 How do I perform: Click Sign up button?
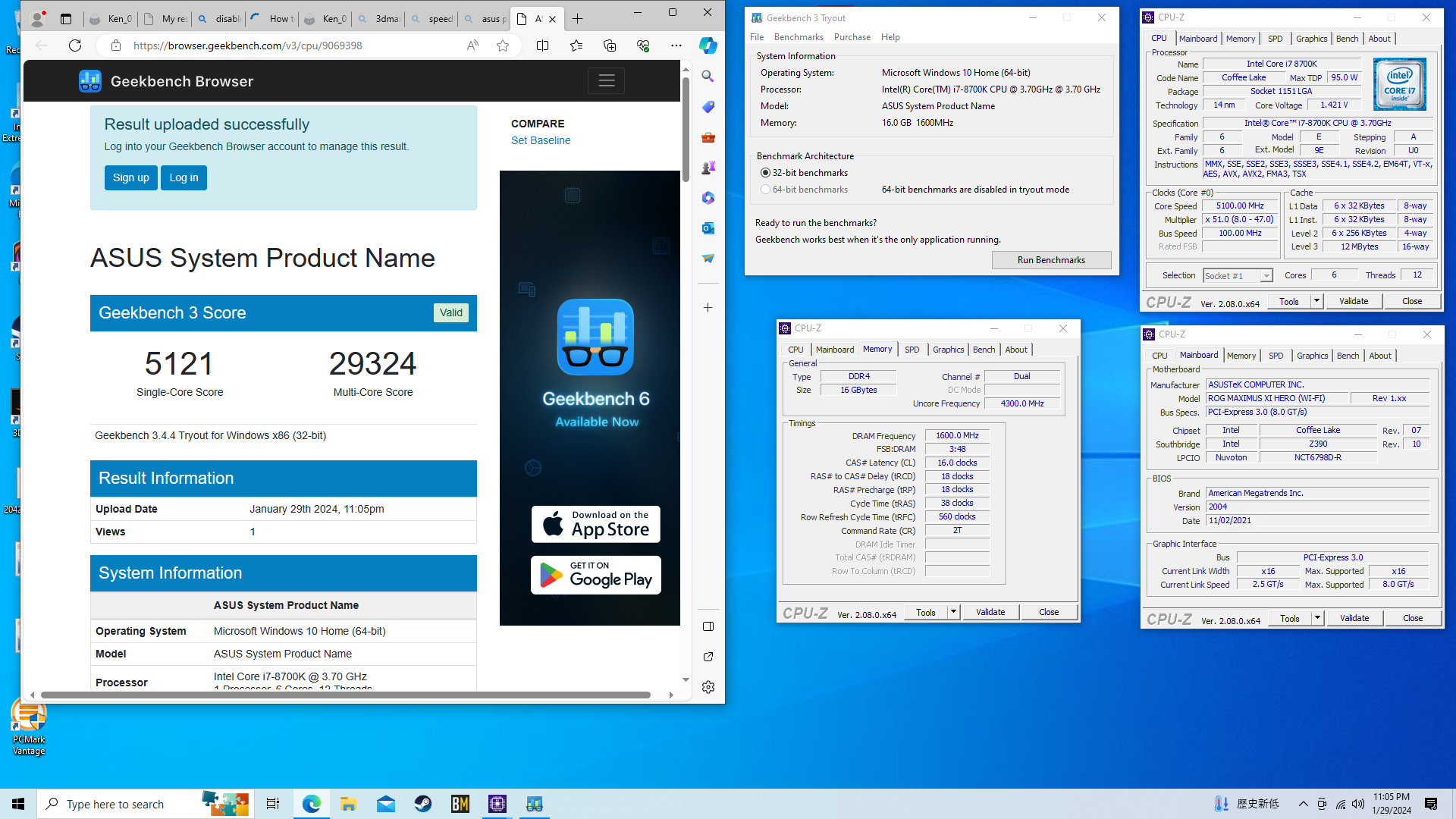[x=131, y=177]
